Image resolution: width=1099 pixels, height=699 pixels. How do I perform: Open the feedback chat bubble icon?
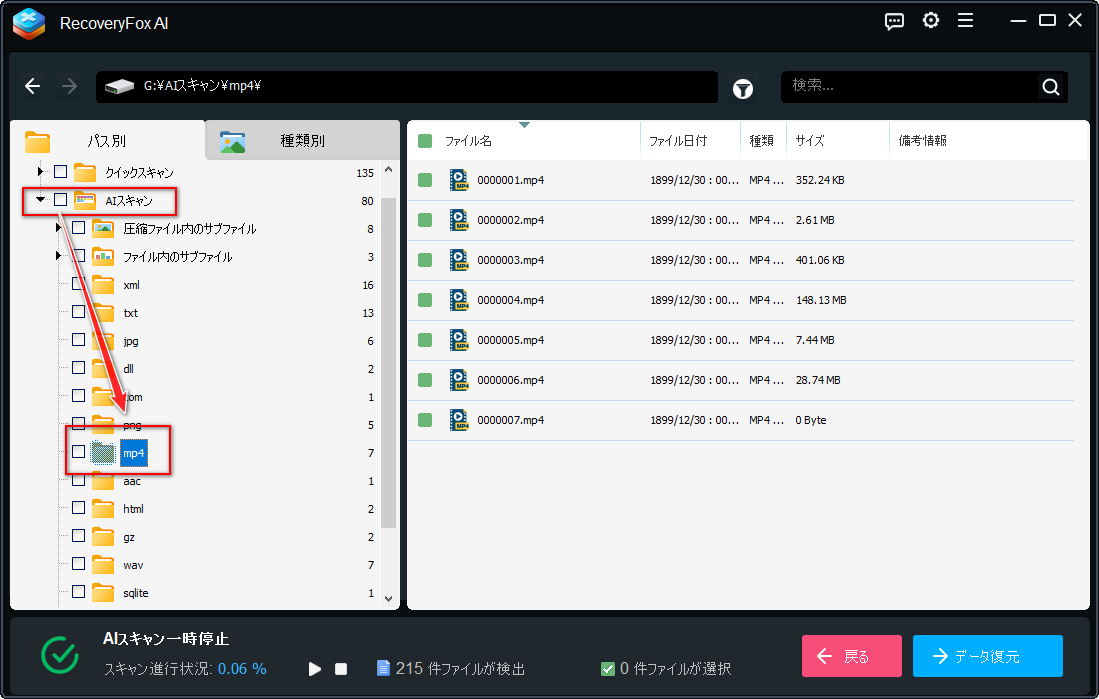pos(894,21)
